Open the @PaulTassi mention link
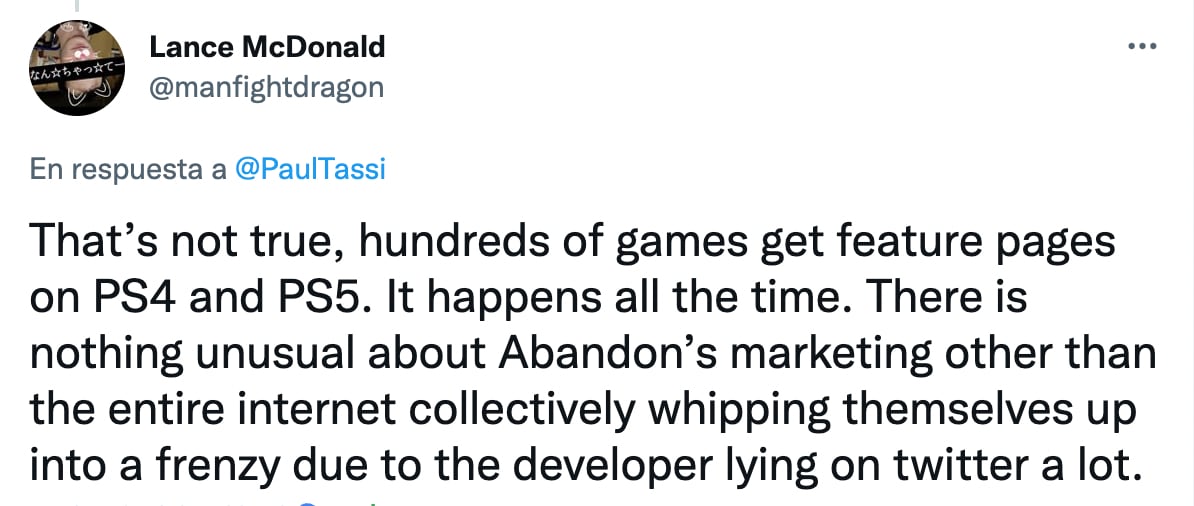This screenshot has width=1194, height=506. 309,169
